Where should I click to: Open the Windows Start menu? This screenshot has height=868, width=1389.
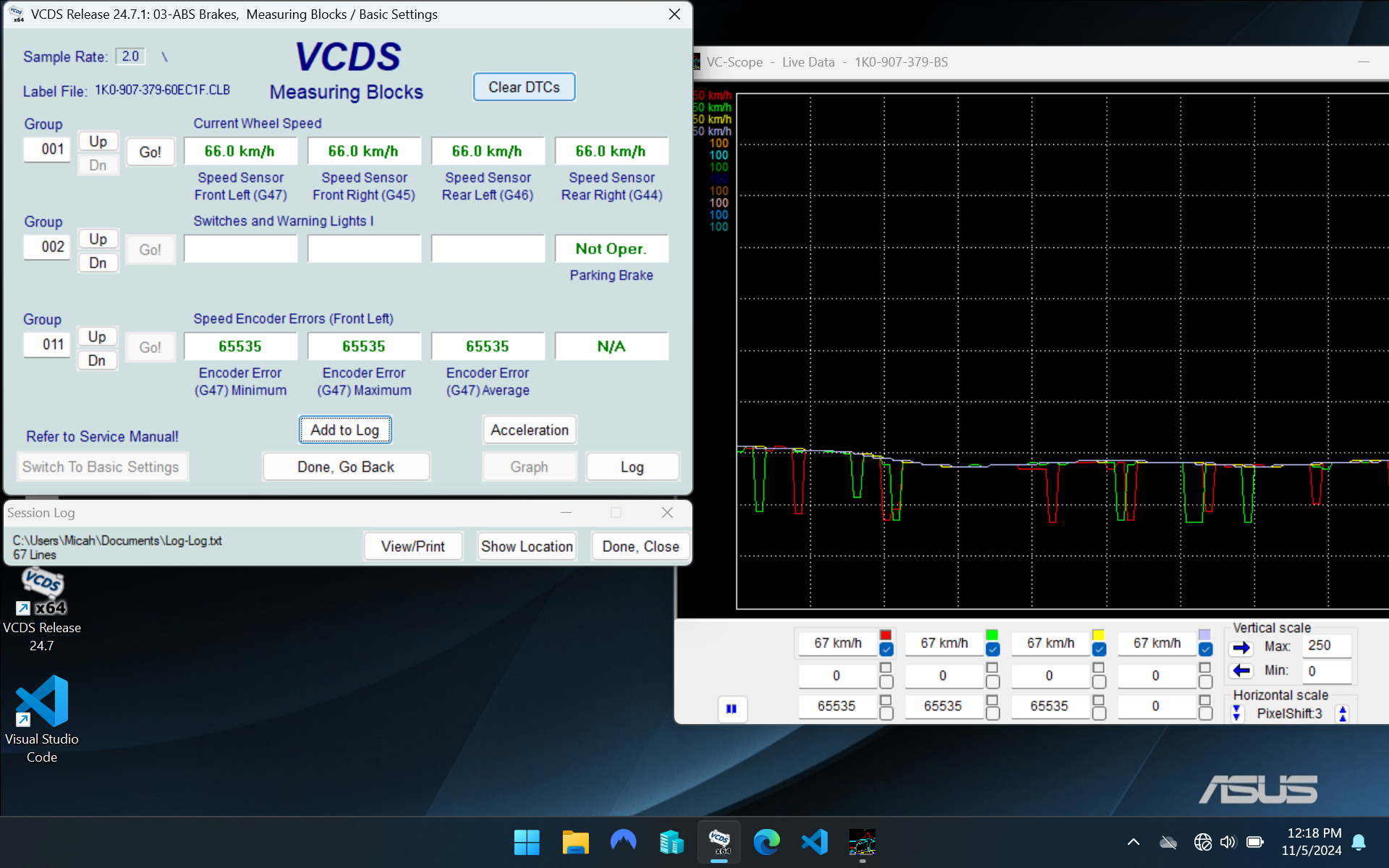[x=527, y=842]
